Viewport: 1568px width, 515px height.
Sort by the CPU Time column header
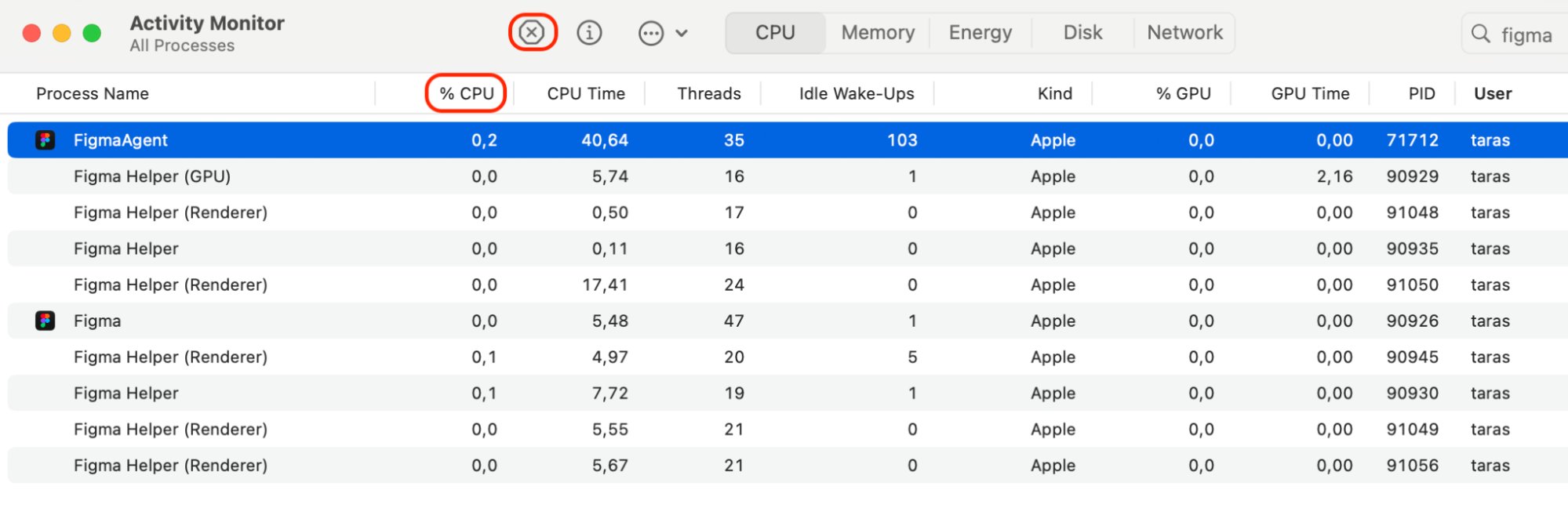tap(586, 94)
